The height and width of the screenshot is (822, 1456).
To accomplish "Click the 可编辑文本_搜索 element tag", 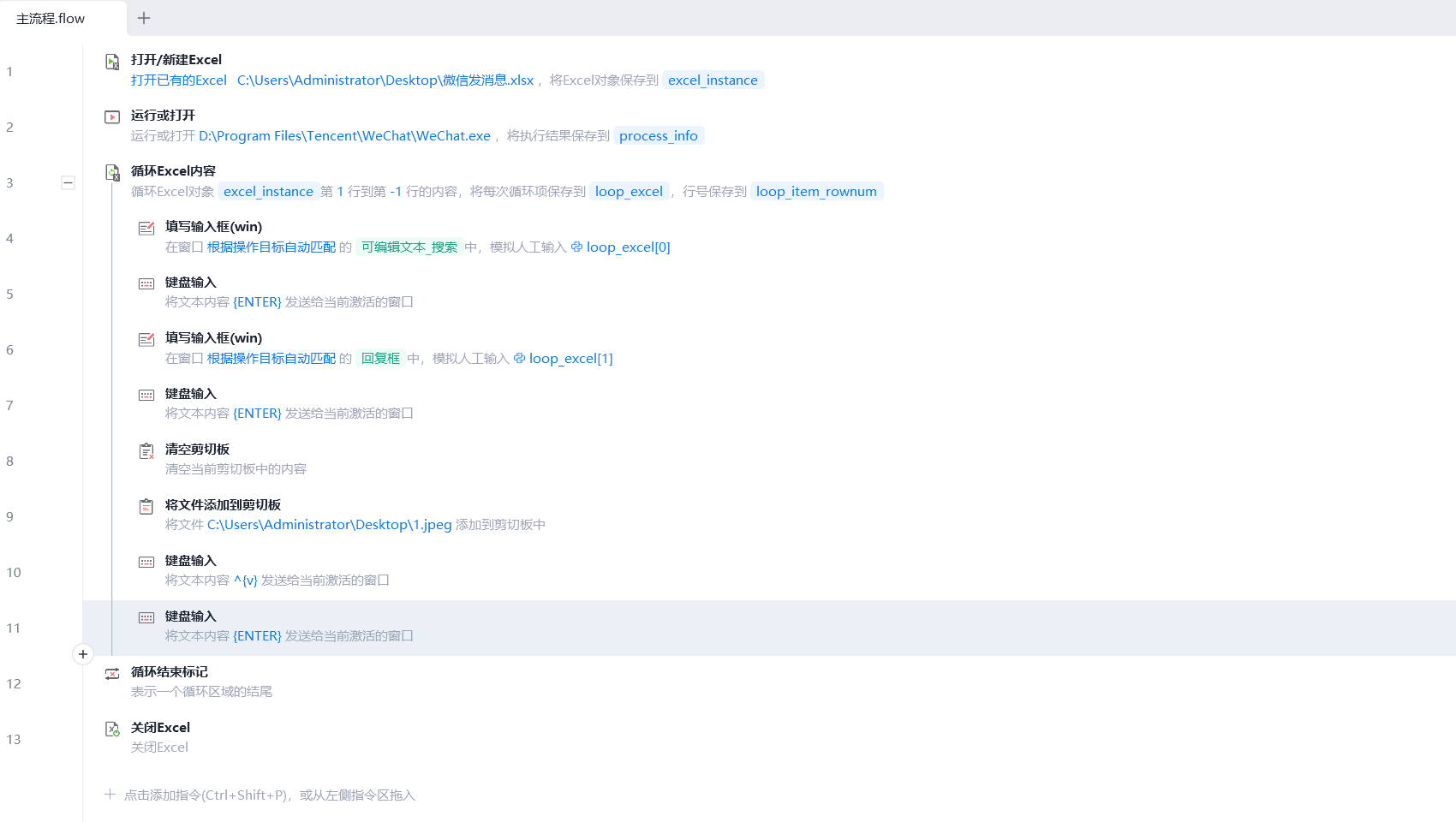I will pyautogui.click(x=409, y=247).
